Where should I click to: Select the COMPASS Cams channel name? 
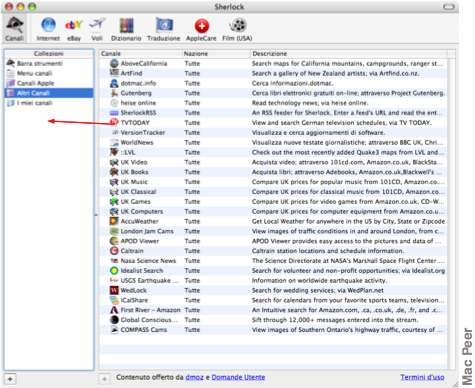coord(144,330)
